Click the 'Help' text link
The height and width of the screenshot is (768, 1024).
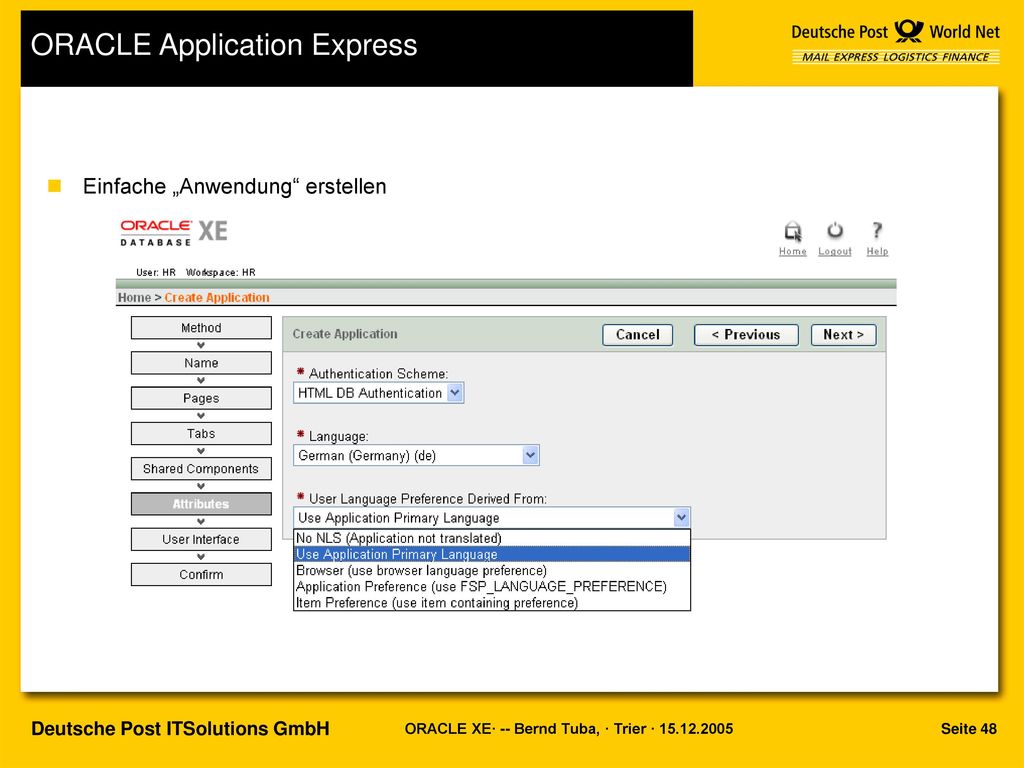point(877,251)
